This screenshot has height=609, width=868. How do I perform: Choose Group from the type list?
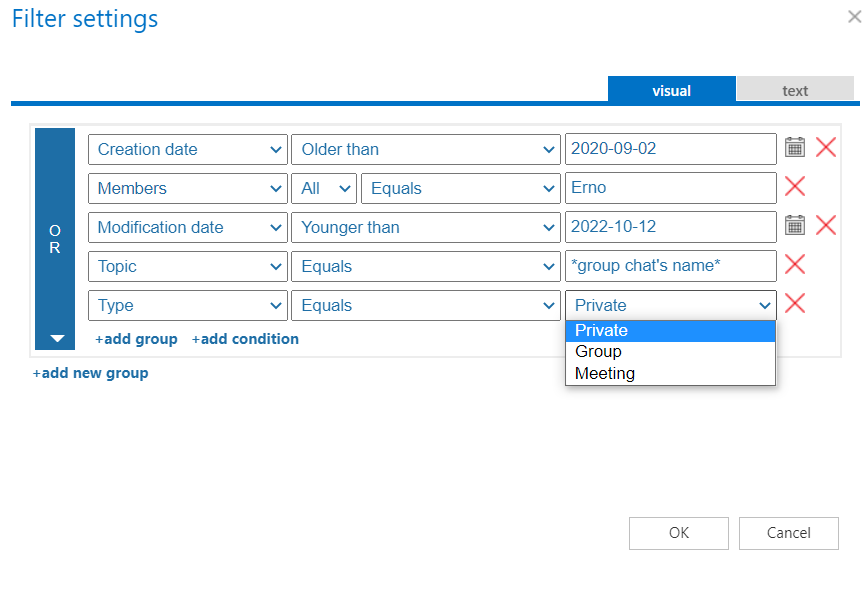click(x=599, y=352)
